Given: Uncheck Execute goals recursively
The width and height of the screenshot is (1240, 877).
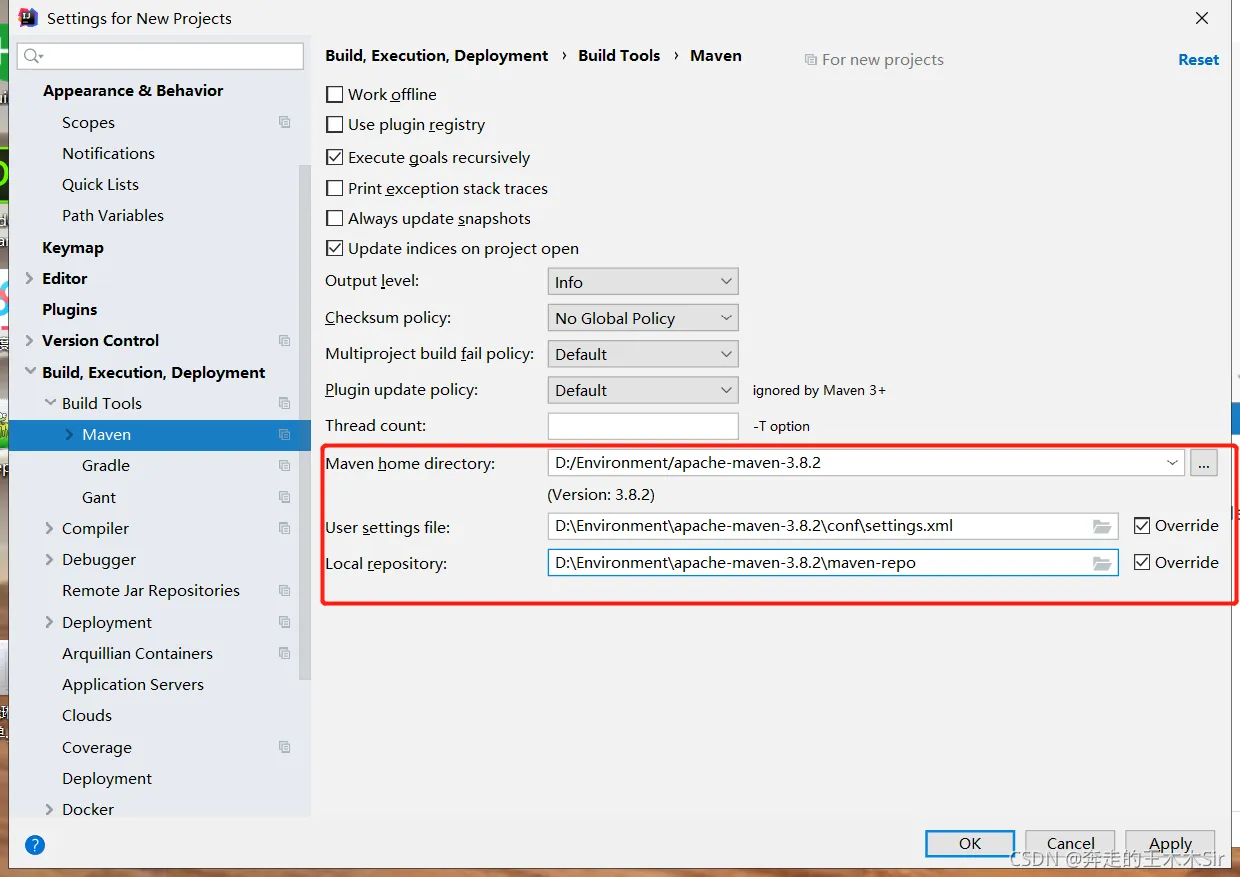Looking at the screenshot, I should click(335, 157).
